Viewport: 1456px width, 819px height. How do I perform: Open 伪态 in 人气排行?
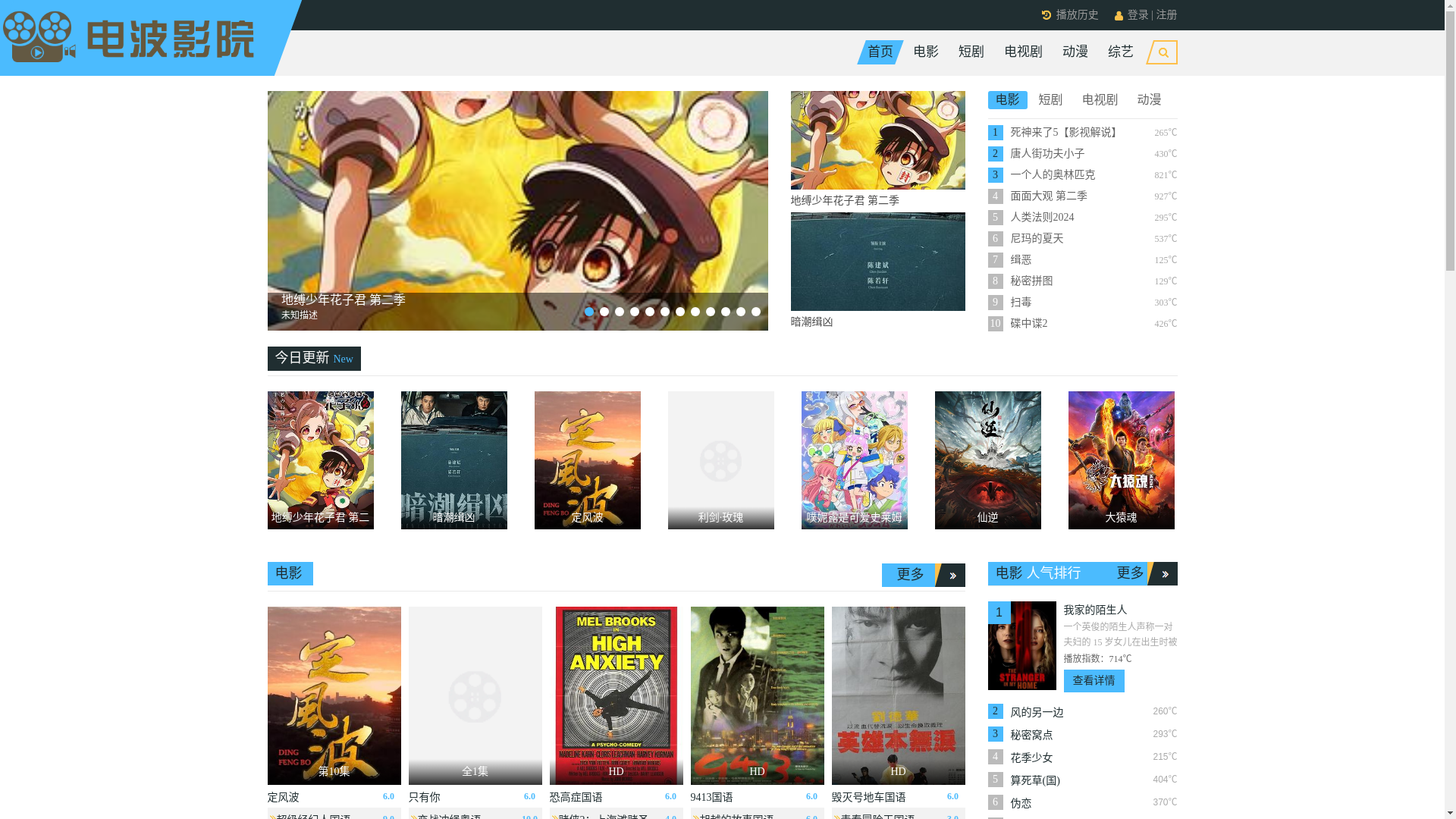pyautogui.click(x=1021, y=804)
